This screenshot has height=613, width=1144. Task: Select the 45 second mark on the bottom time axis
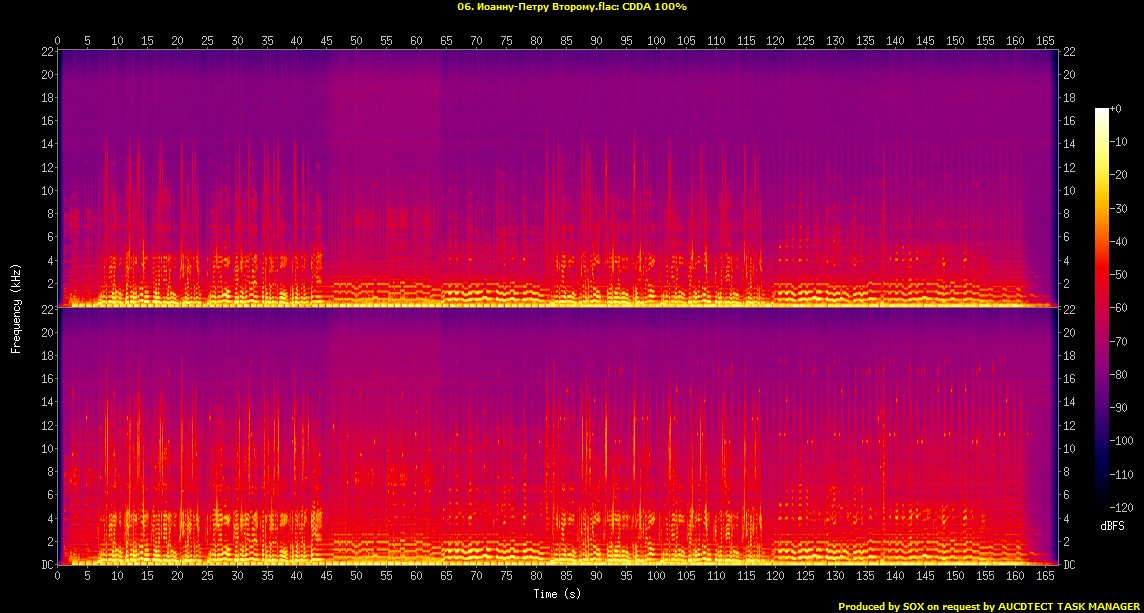[x=326, y=576]
